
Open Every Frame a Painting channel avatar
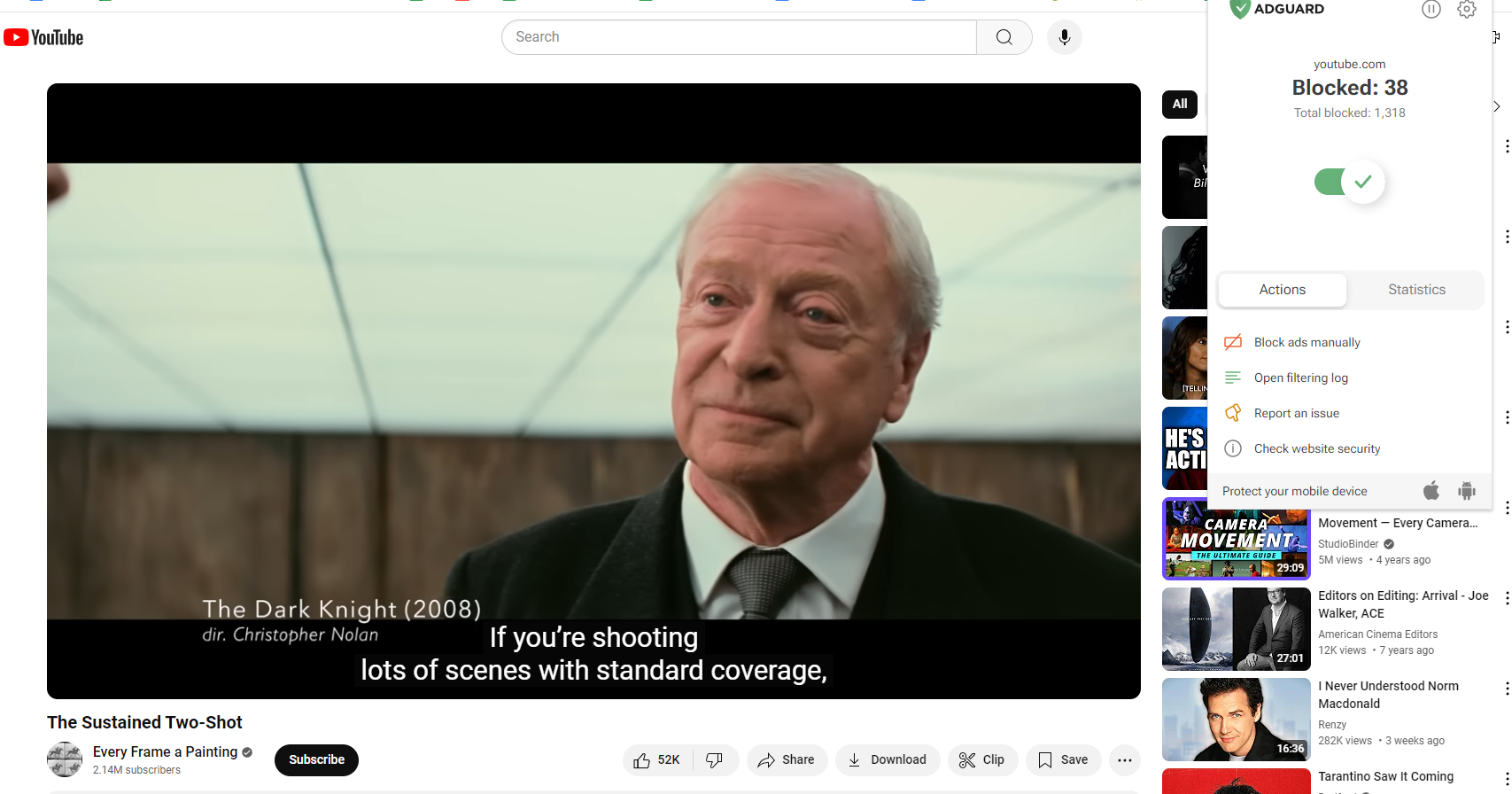(x=65, y=760)
